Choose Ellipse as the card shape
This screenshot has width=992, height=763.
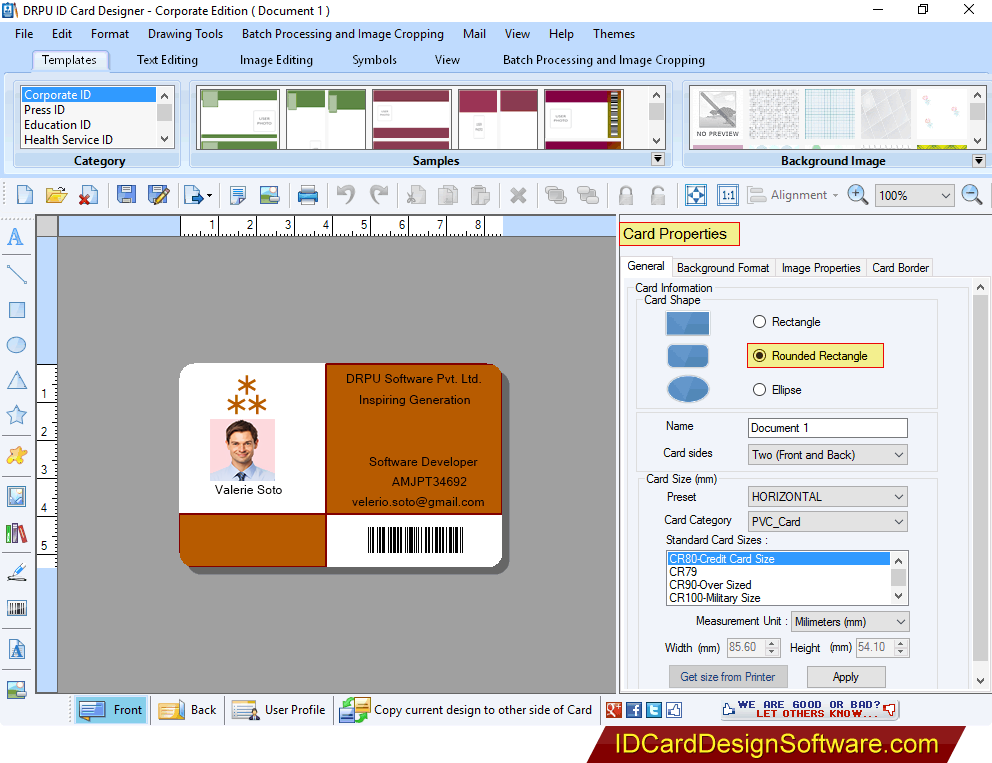(x=759, y=389)
